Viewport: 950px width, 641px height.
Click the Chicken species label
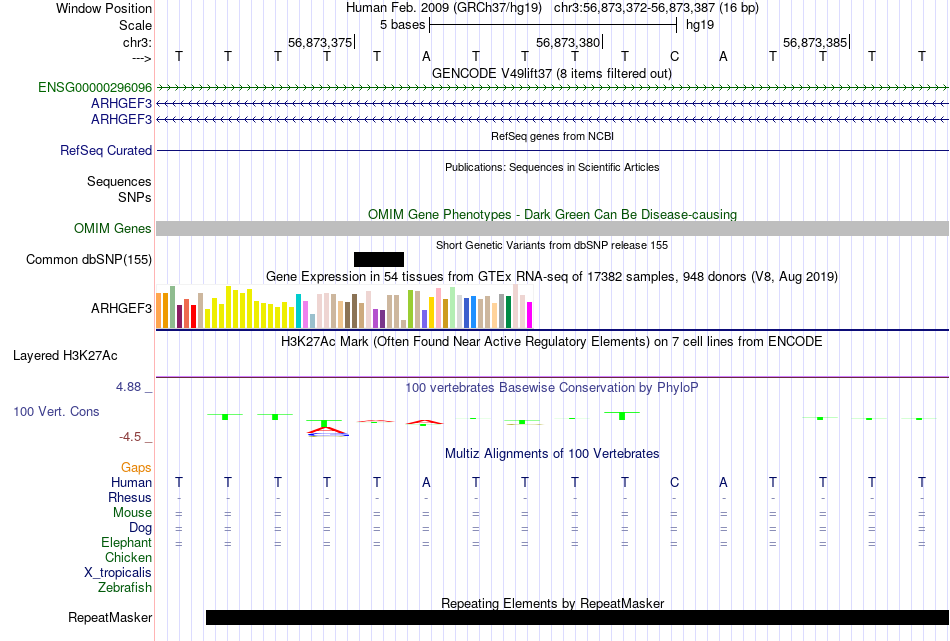pos(128,557)
